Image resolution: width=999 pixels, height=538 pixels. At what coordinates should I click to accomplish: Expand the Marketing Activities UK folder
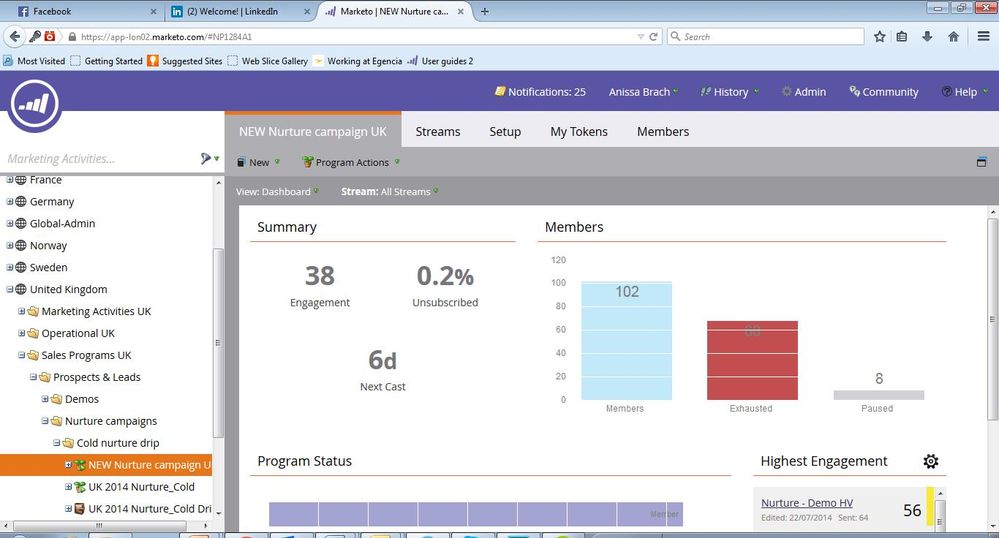22,311
